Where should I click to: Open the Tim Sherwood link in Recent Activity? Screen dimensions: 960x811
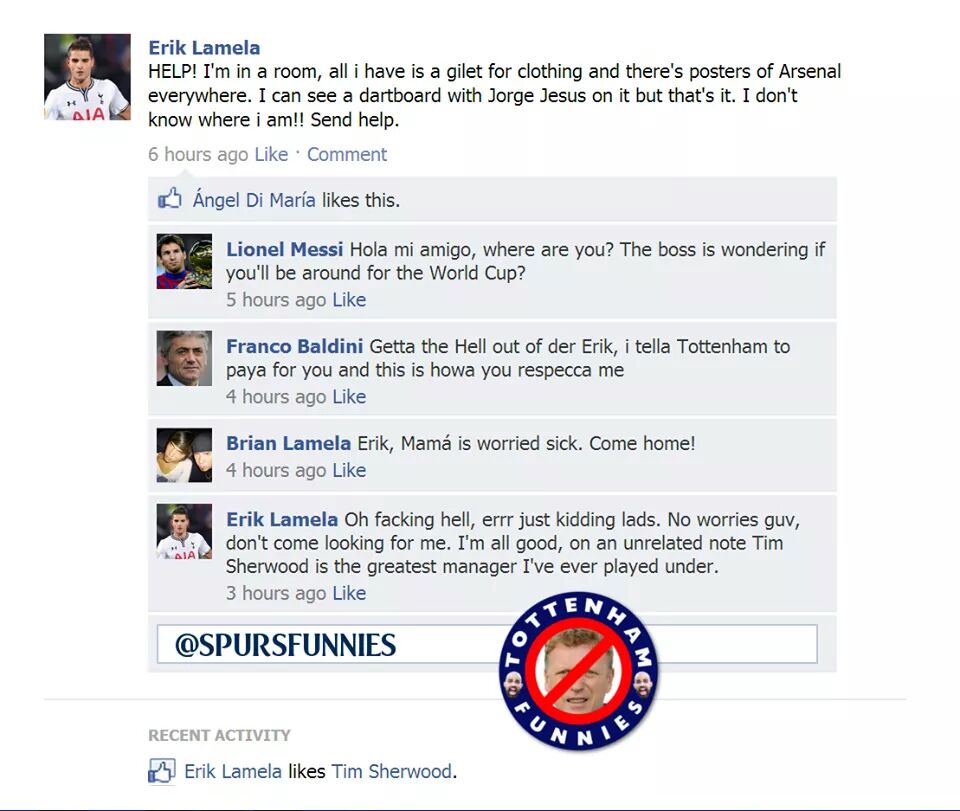tap(392, 771)
